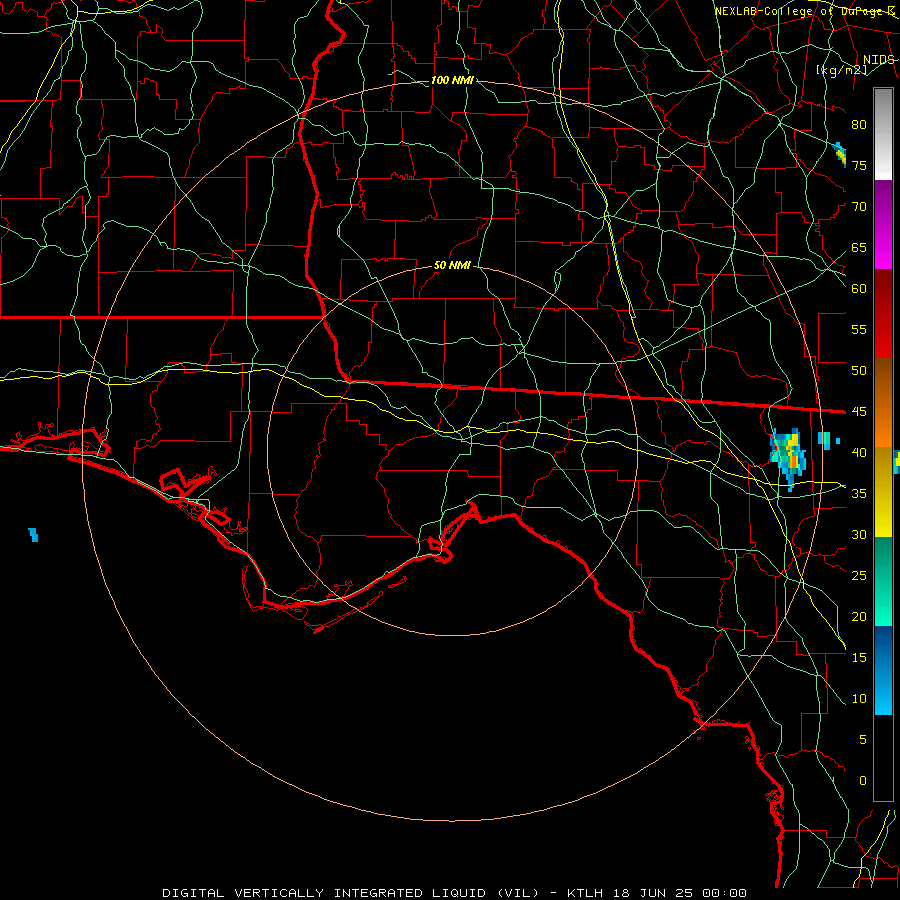Select the green segment of color bar

[883, 581]
